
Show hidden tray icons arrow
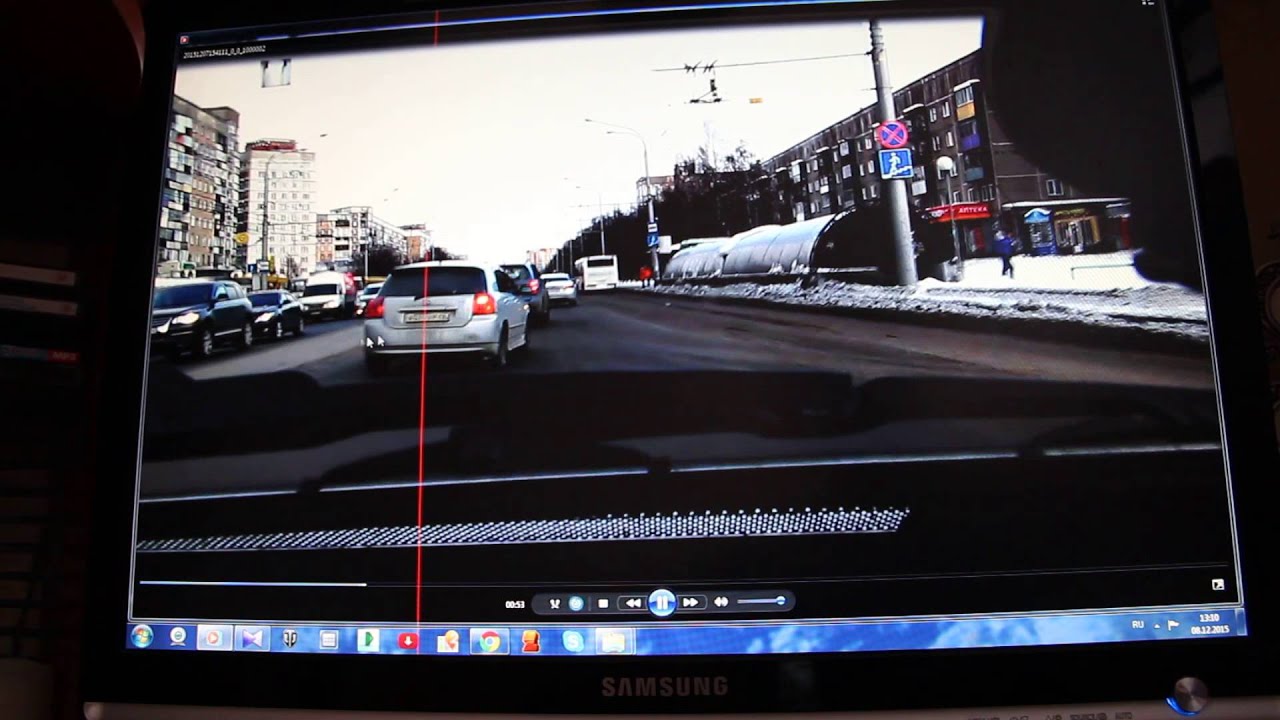pyautogui.click(x=1157, y=625)
